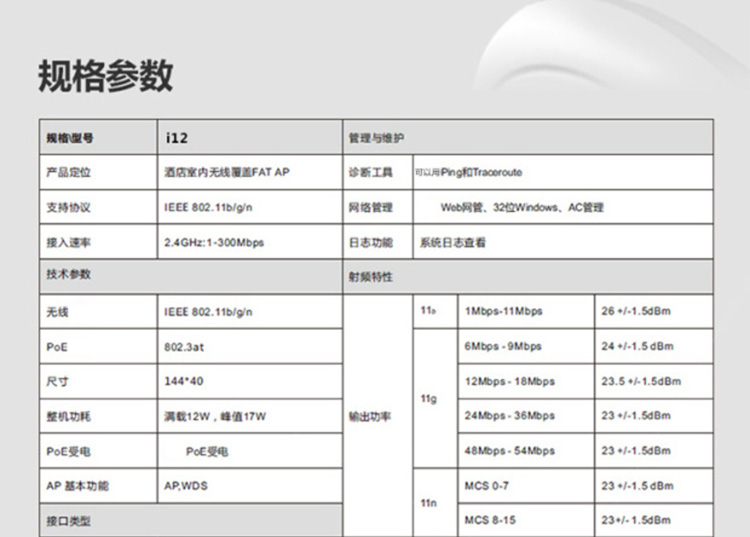Viewport: 750px width, 537px height.
Task: Select the Web网管 network management value
Action: point(522,207)
